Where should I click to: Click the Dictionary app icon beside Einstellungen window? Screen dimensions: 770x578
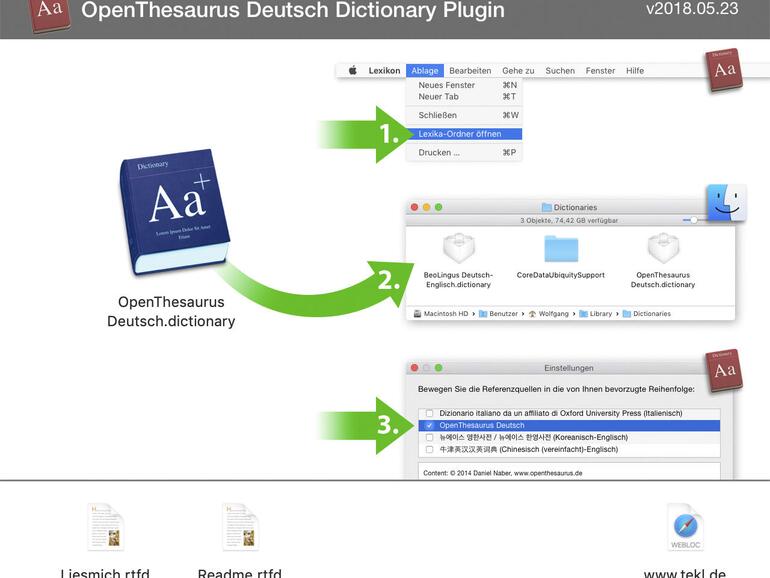pos(723,371)
